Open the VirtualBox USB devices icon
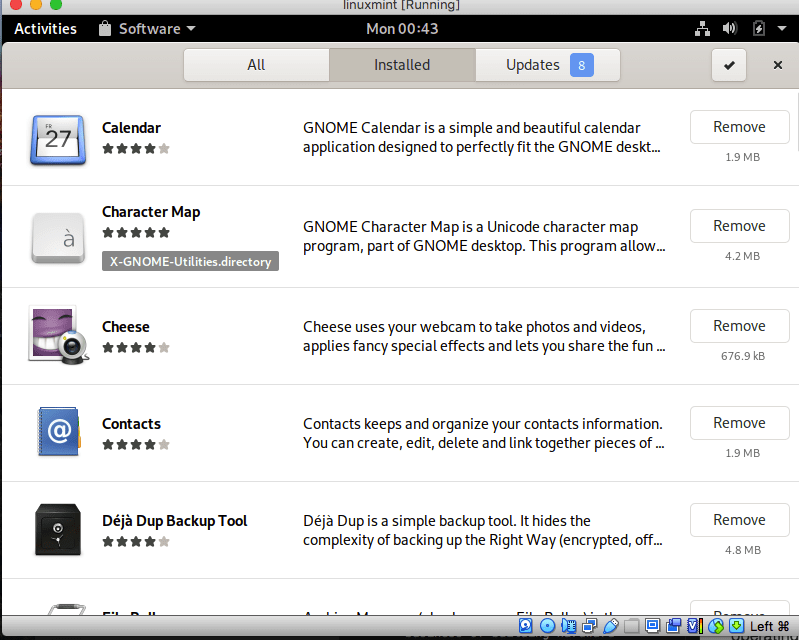The height and width of the screenshot is (640, 799). pyautogui.click(x=610, y=625)
